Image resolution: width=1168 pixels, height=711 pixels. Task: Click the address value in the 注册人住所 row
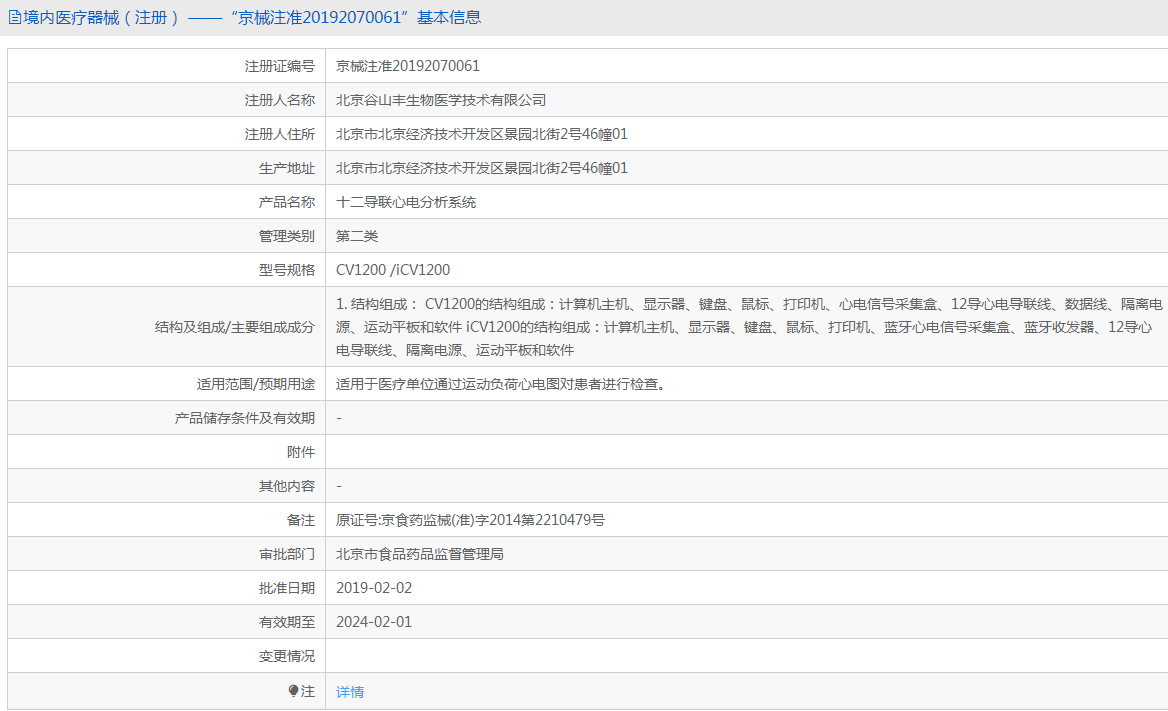tap(482, 134)
